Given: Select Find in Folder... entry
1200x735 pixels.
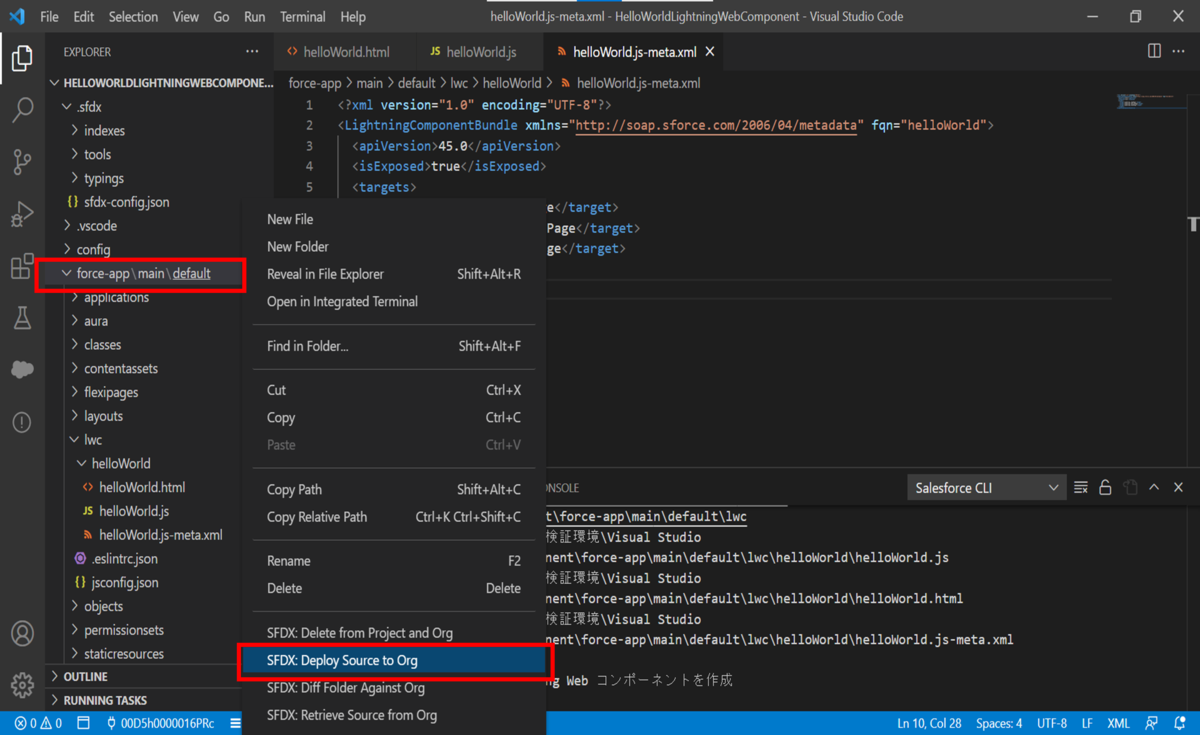Looking at the screenshot, I should point(394,347).
